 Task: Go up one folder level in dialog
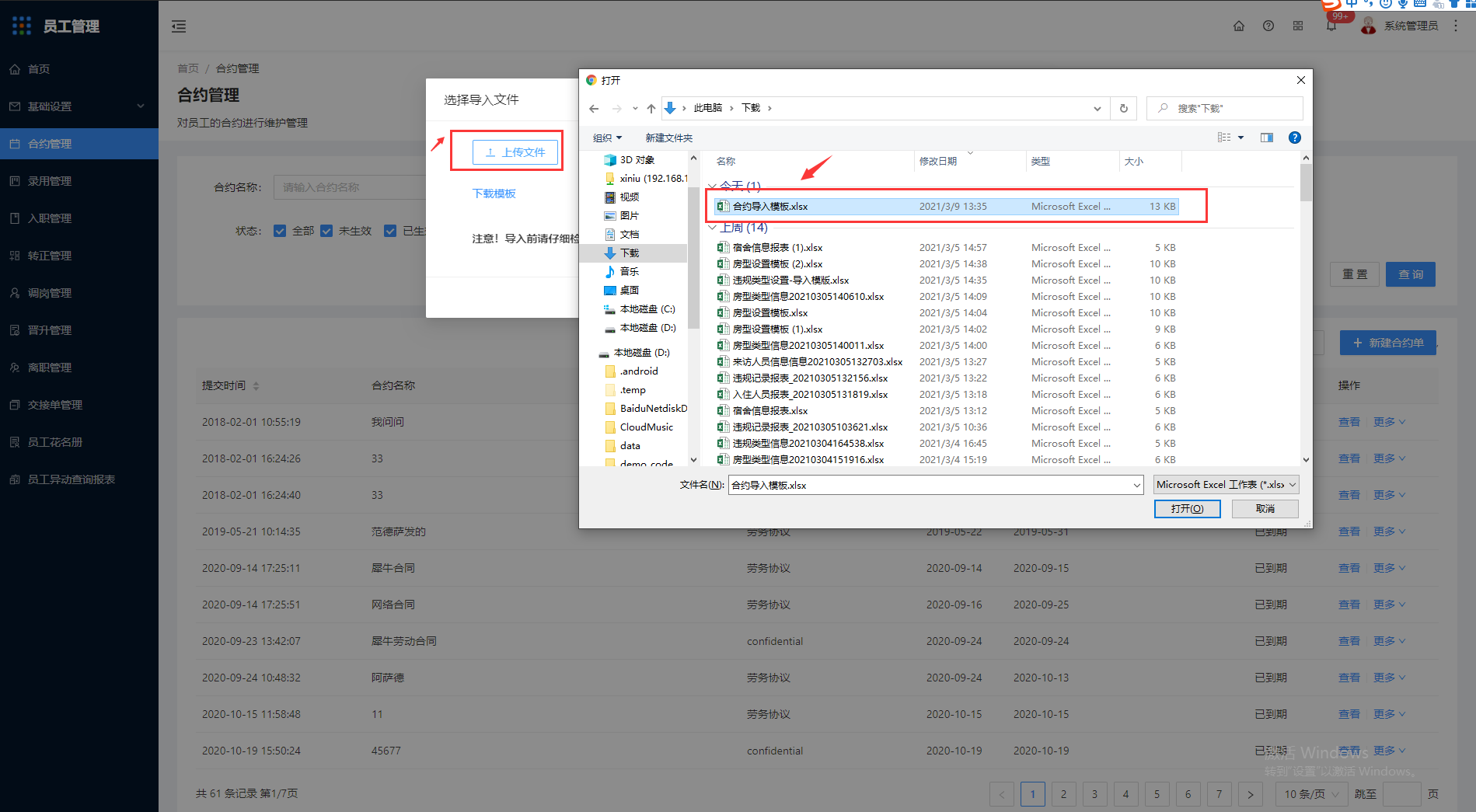tap(651, 108)
